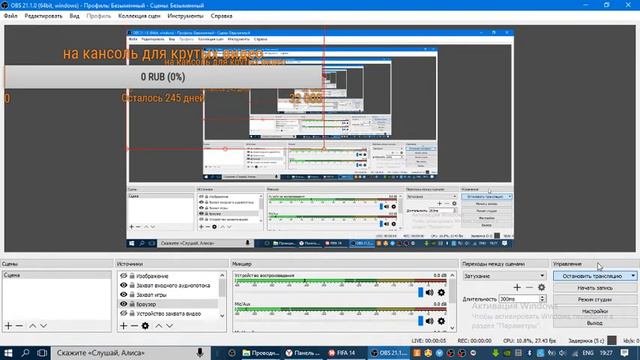Open the Файл menu

[x=11, y=16]
